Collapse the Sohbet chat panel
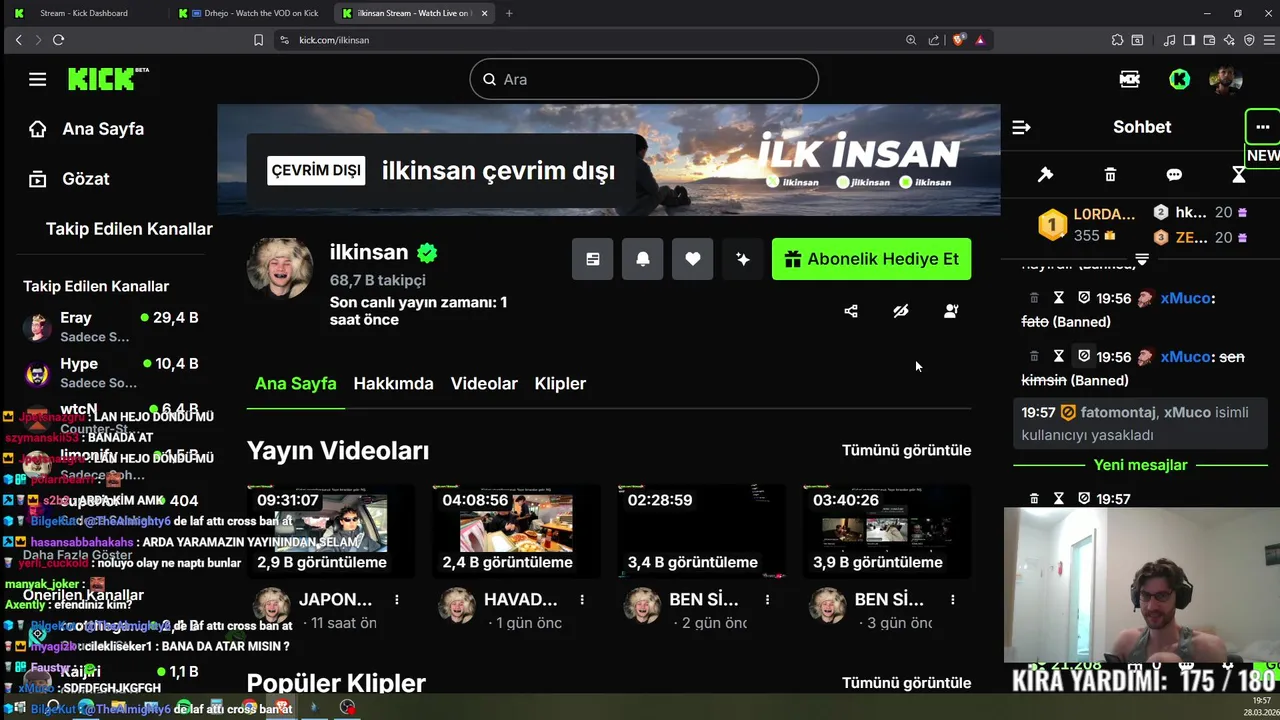This screenshot has width=1280, height=720. [x=1021, y=127]
